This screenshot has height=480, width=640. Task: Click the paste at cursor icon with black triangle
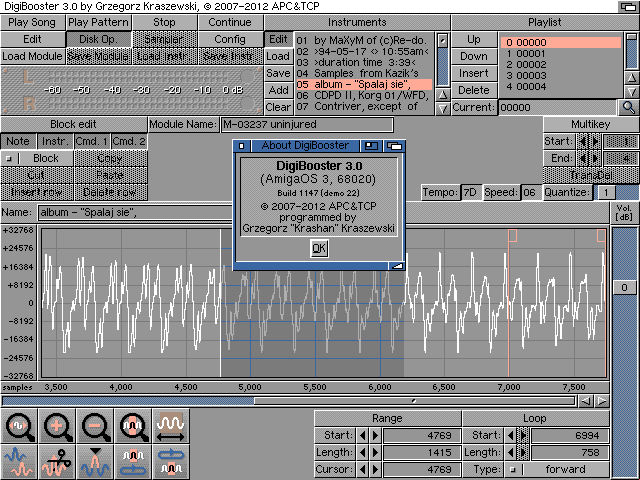(95, 462)
